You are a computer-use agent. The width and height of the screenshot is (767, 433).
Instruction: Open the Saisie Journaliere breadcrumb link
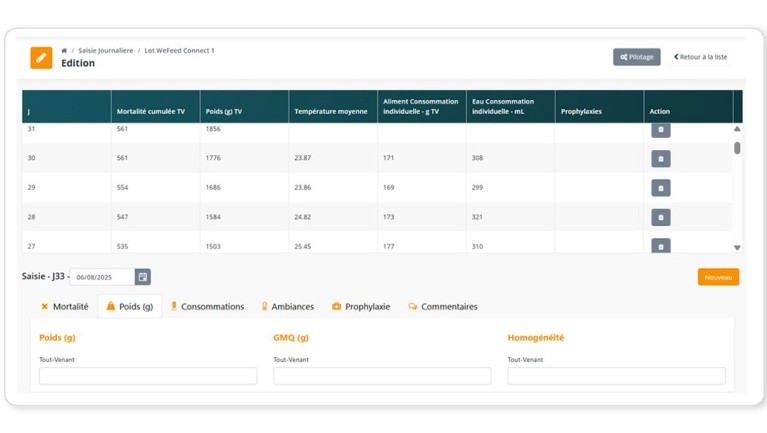106,50
